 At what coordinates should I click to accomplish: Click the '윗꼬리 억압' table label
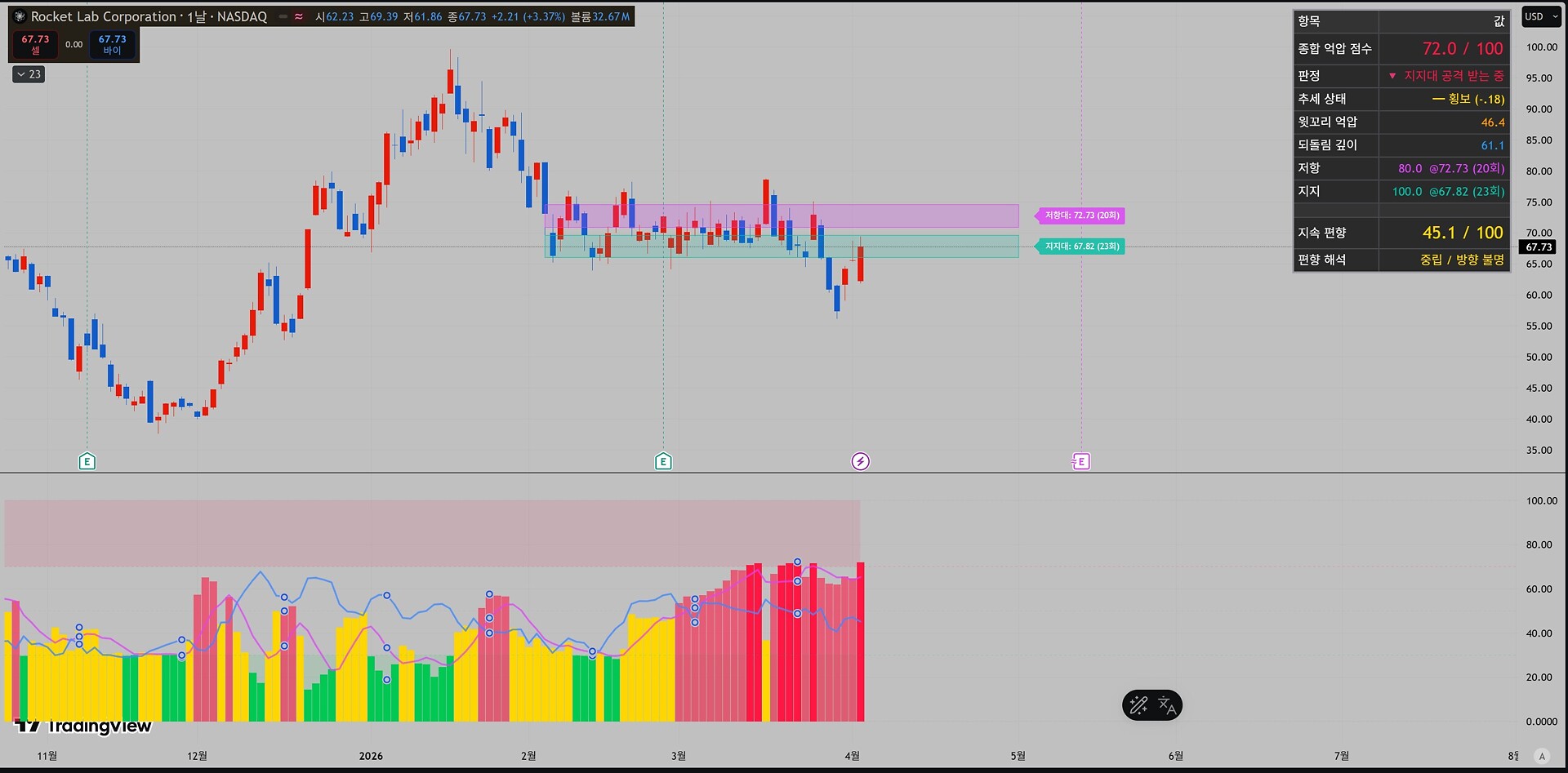pos(1327,122)
